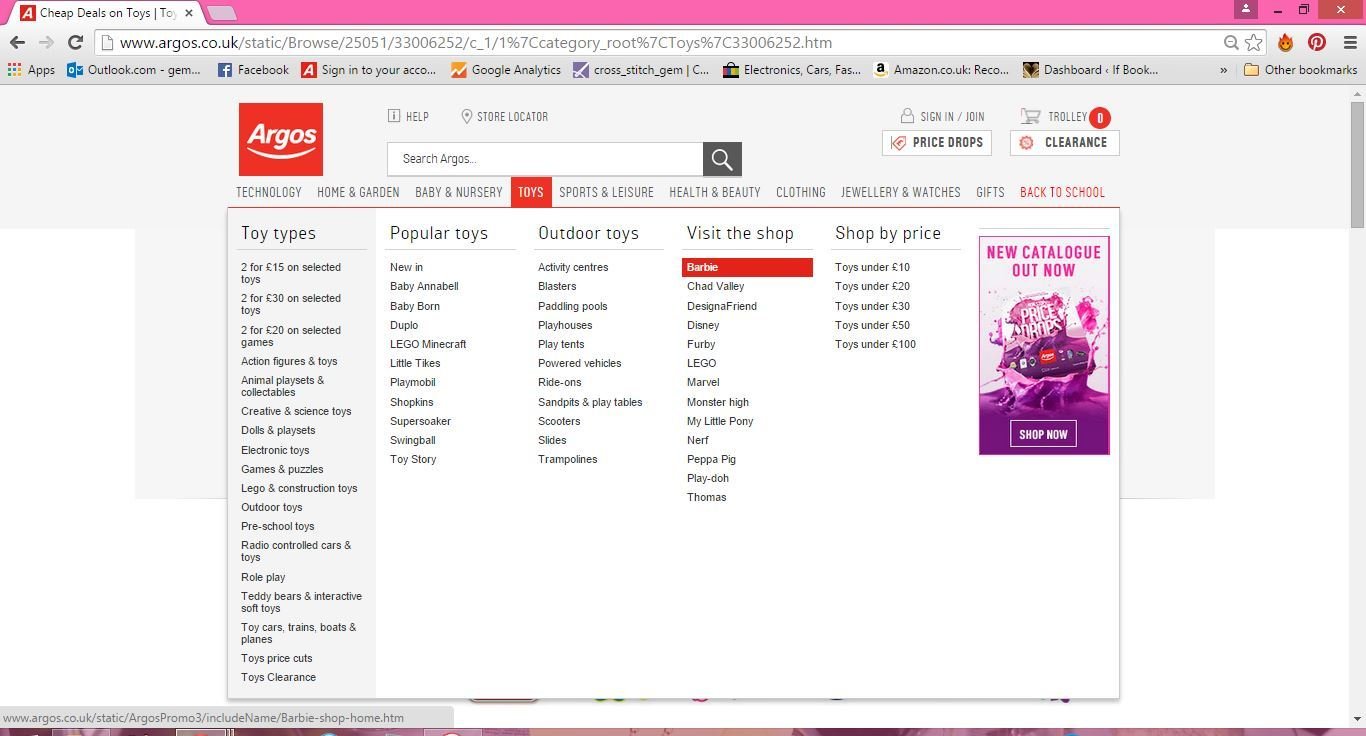Open the cross_stitch_gem bookmark
The width and height of the screenshot is (1366, 736).
[641, 70]
